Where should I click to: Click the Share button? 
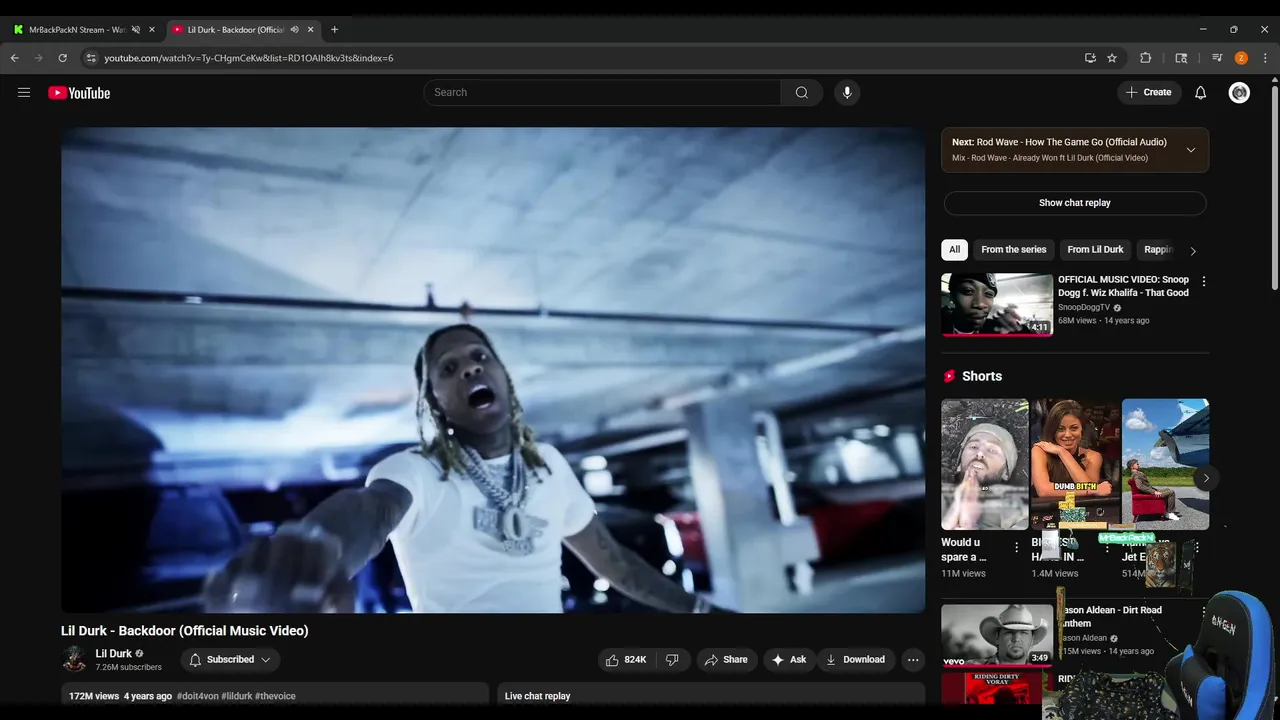coord(726,660)
